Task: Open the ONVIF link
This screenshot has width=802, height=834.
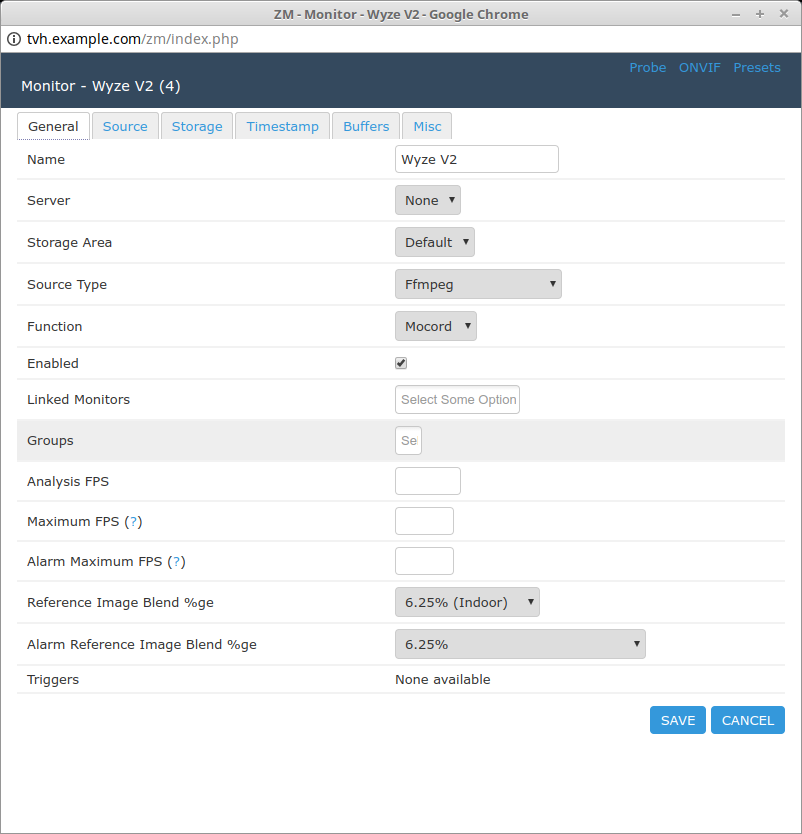Action: [x=699, y=68]
